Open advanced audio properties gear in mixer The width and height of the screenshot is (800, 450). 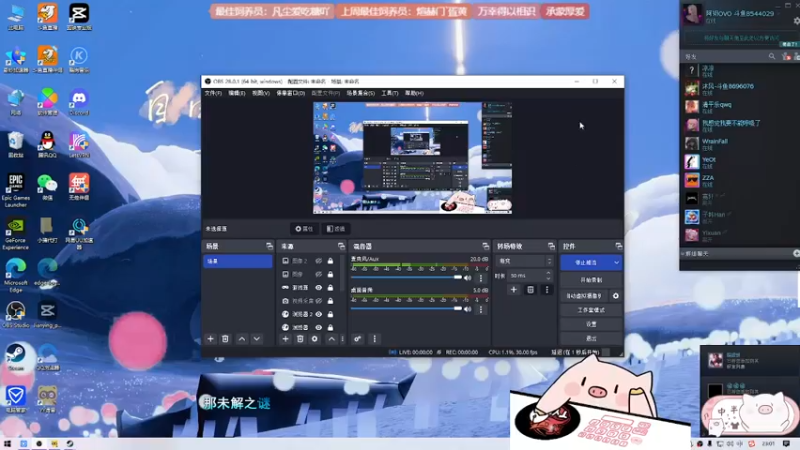click(357, 339)
